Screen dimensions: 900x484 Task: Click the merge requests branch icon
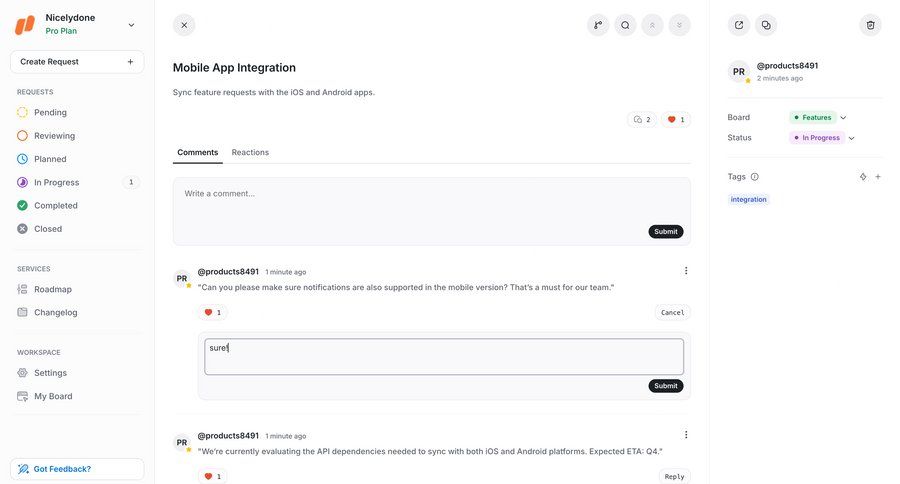click(x=598, y=25)
